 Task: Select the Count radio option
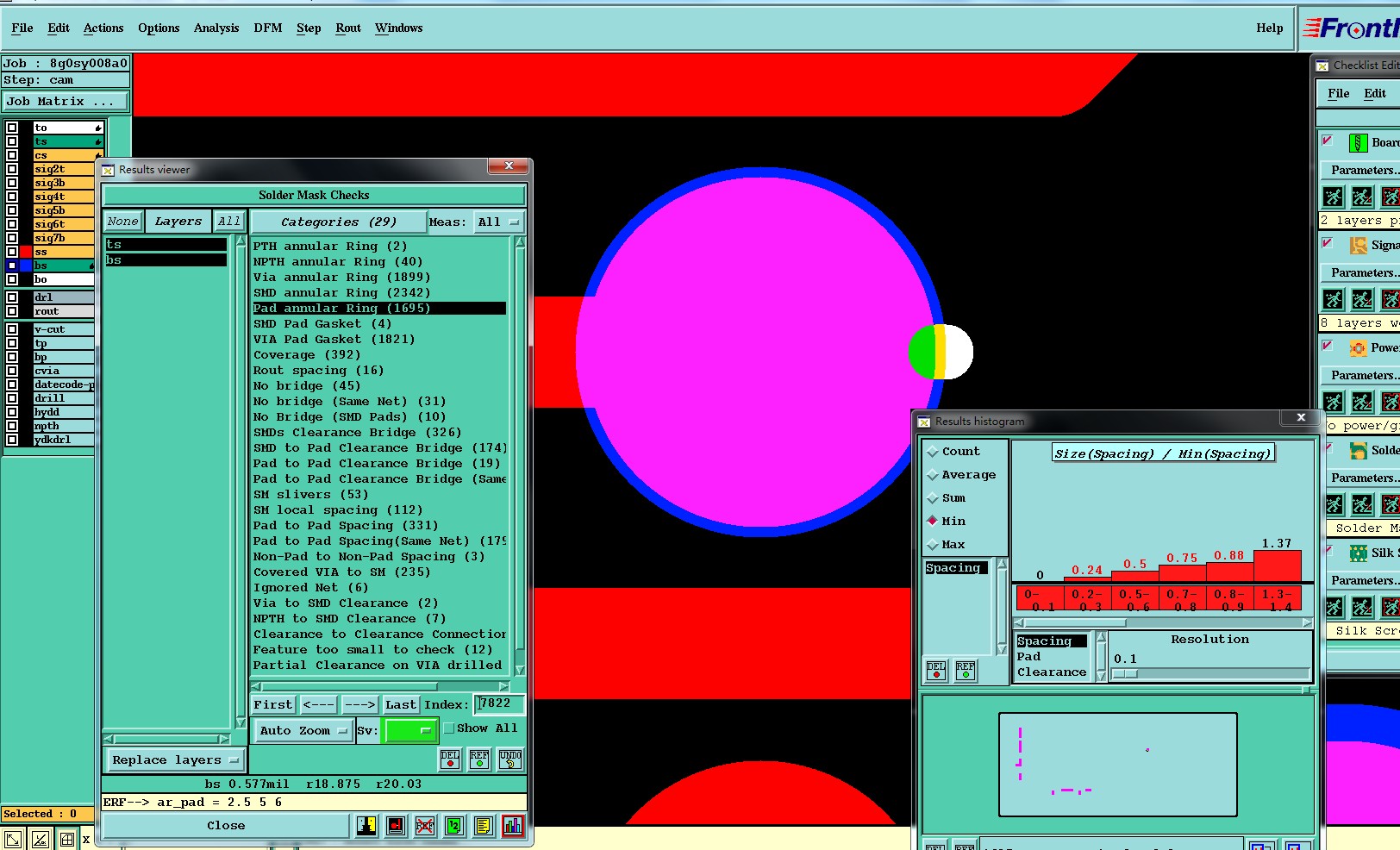tap(933, 452)
